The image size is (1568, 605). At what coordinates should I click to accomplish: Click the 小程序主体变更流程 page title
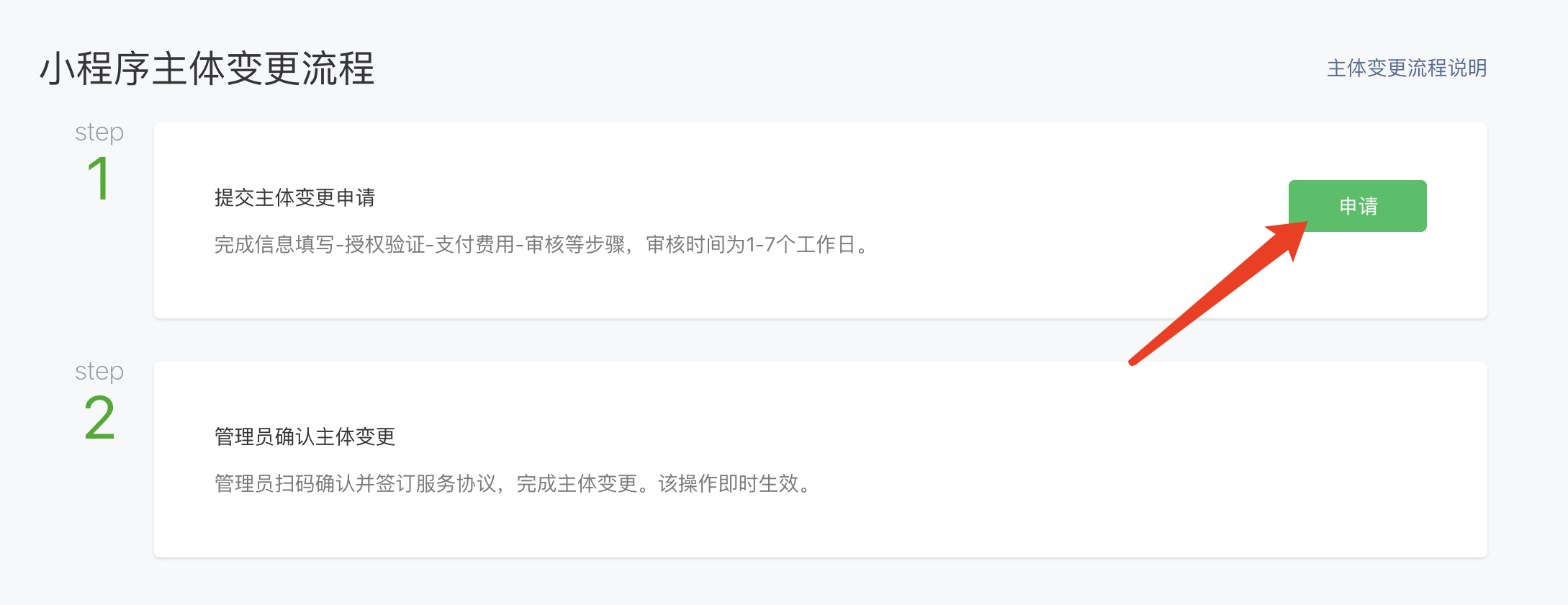pyautogui.click(x=207, y=69)
